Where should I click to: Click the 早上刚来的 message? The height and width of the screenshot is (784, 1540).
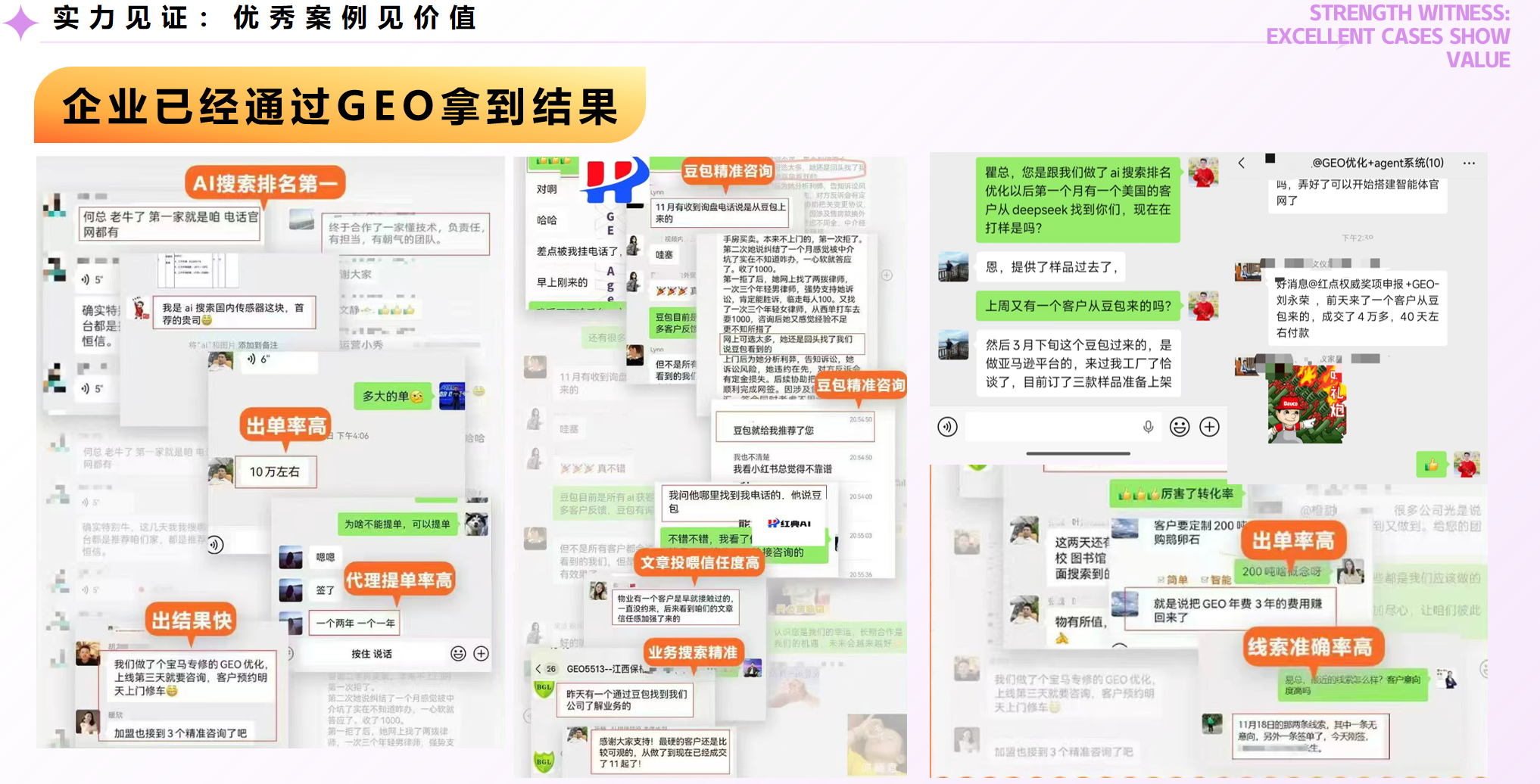coord(562,282)
